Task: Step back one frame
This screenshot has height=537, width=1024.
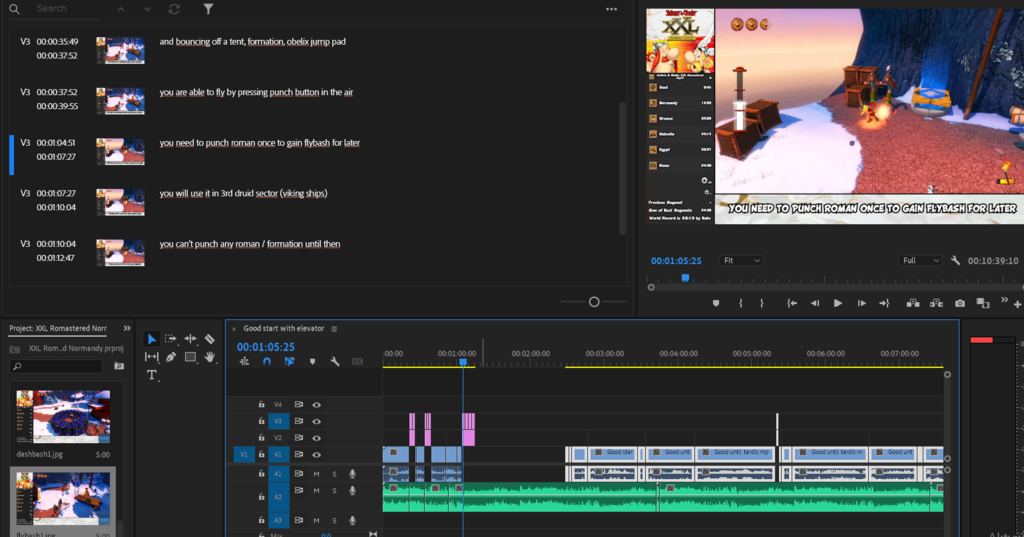Action: pos(815,303)
